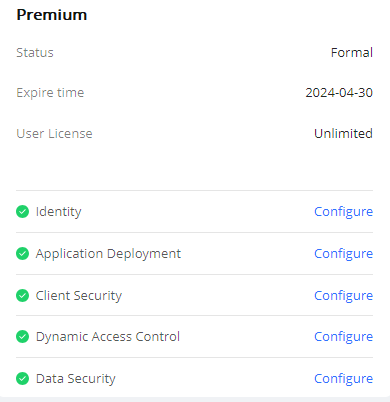Click the Unlimited user license value
Image resolution: width=390 pixels, height=402 pixels.
343,133
